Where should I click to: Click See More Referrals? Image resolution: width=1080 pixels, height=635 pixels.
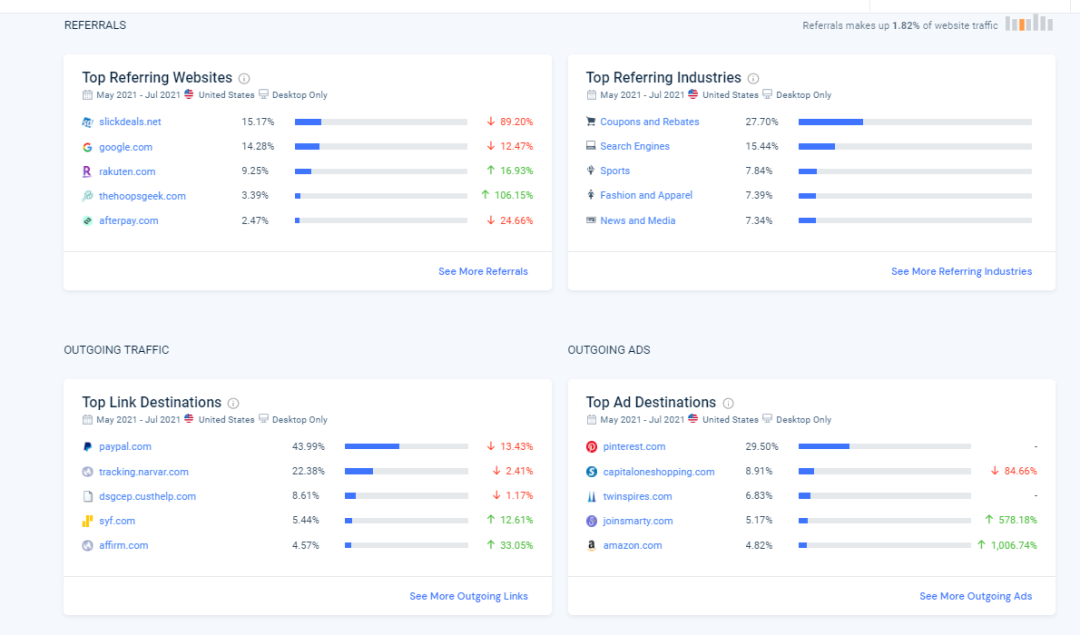(x=483, y=271)
